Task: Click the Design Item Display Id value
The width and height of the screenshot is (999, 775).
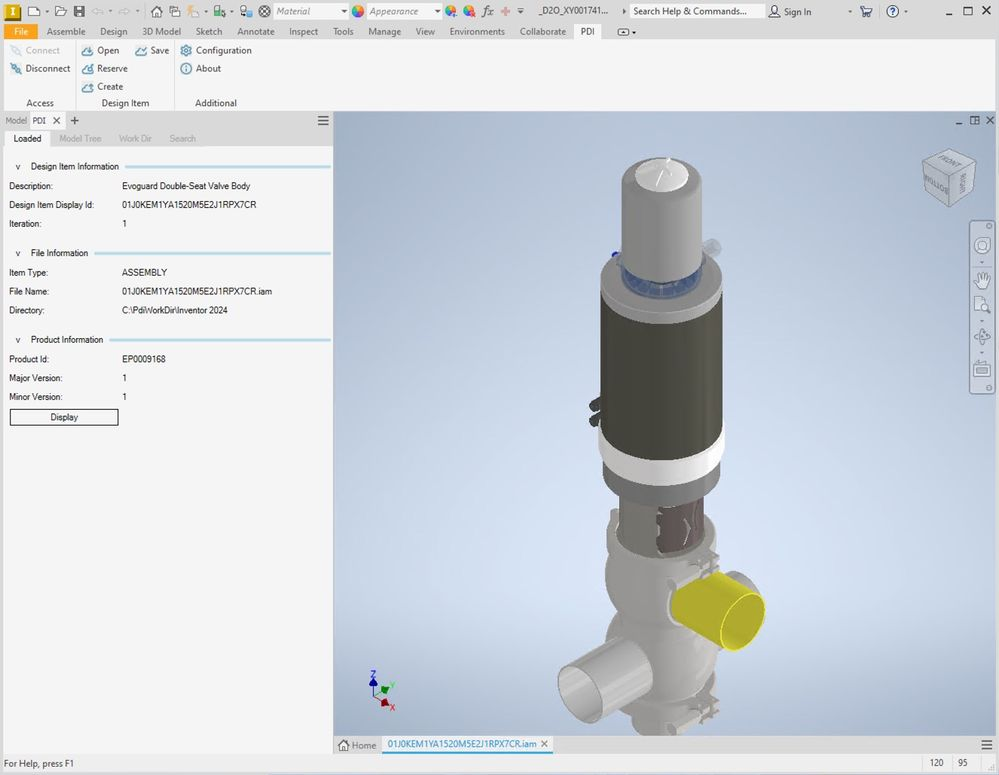Action: (x=189, y=205)
